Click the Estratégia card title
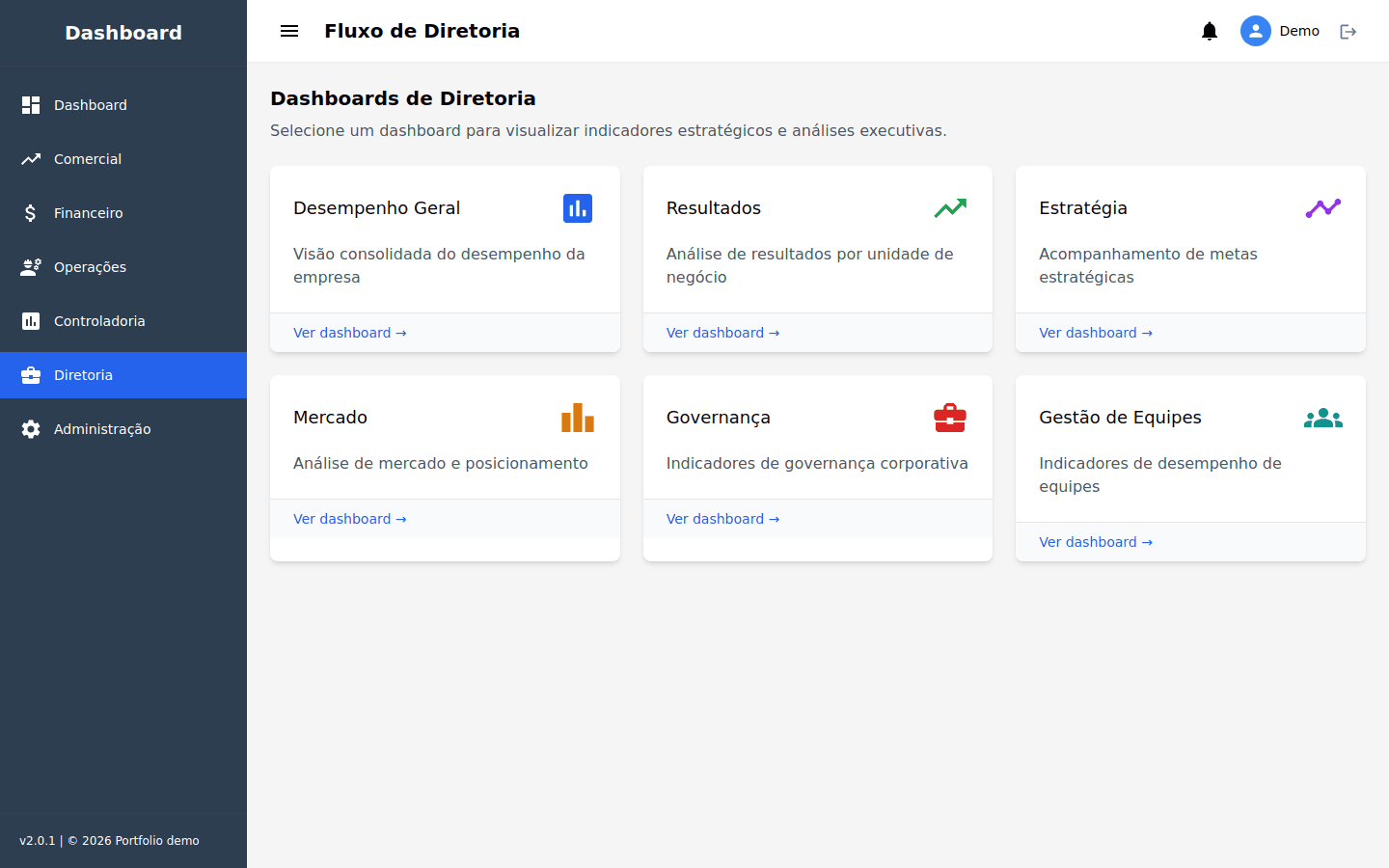1389x868 pixels. point(1083,208)
